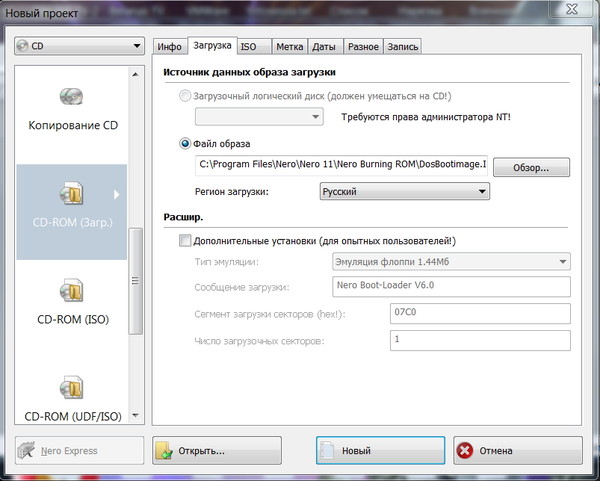Click the Сообщение загрузки text field
The height and width of the screenshot is (481, 600).
451,287
